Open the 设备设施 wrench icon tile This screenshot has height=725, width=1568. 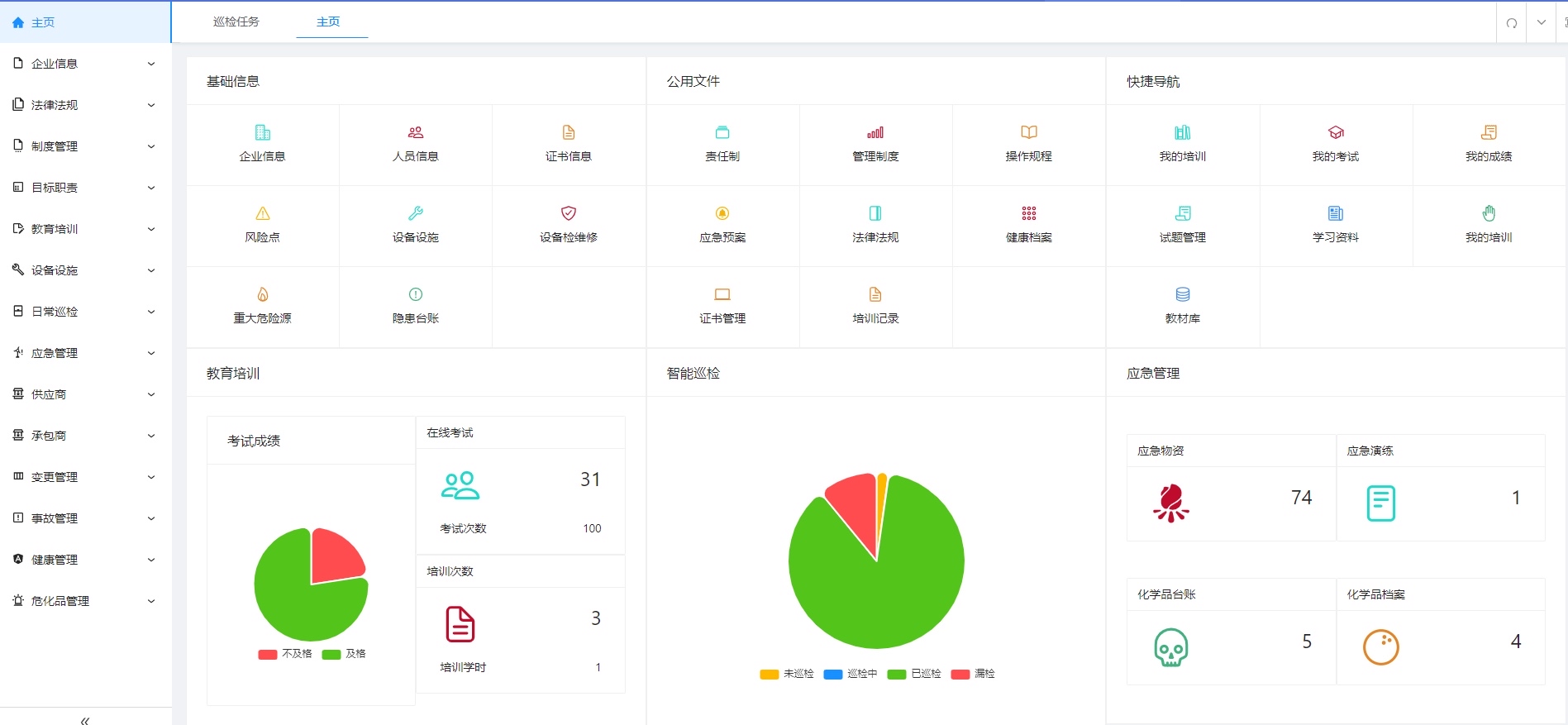tap(416, 213)
